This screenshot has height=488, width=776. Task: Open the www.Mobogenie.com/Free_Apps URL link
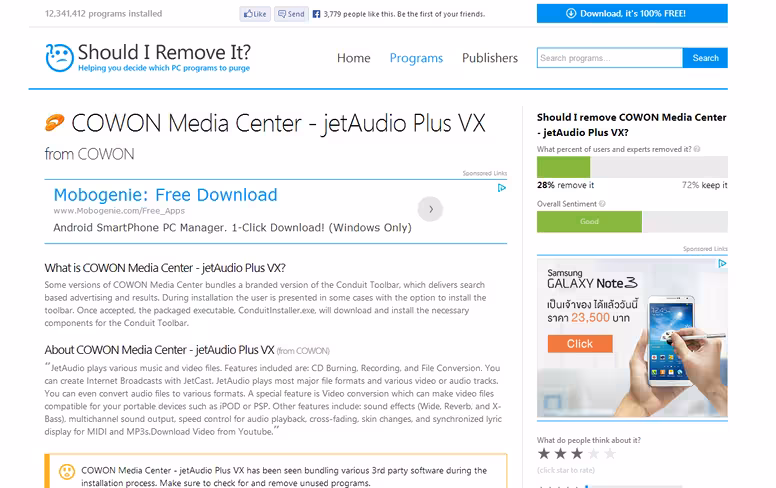(119, 211)
